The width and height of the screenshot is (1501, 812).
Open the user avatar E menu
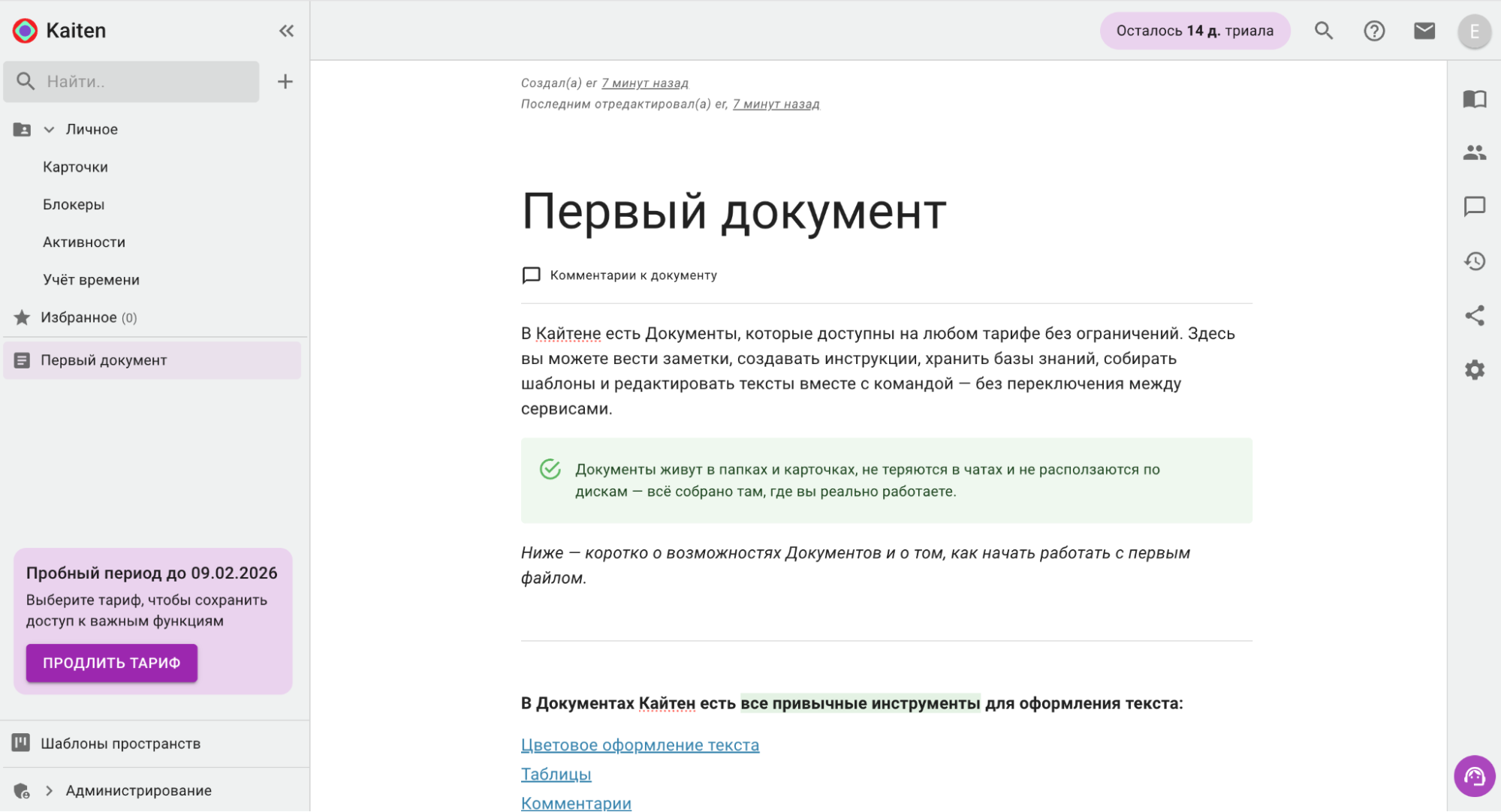[1475, 32]
